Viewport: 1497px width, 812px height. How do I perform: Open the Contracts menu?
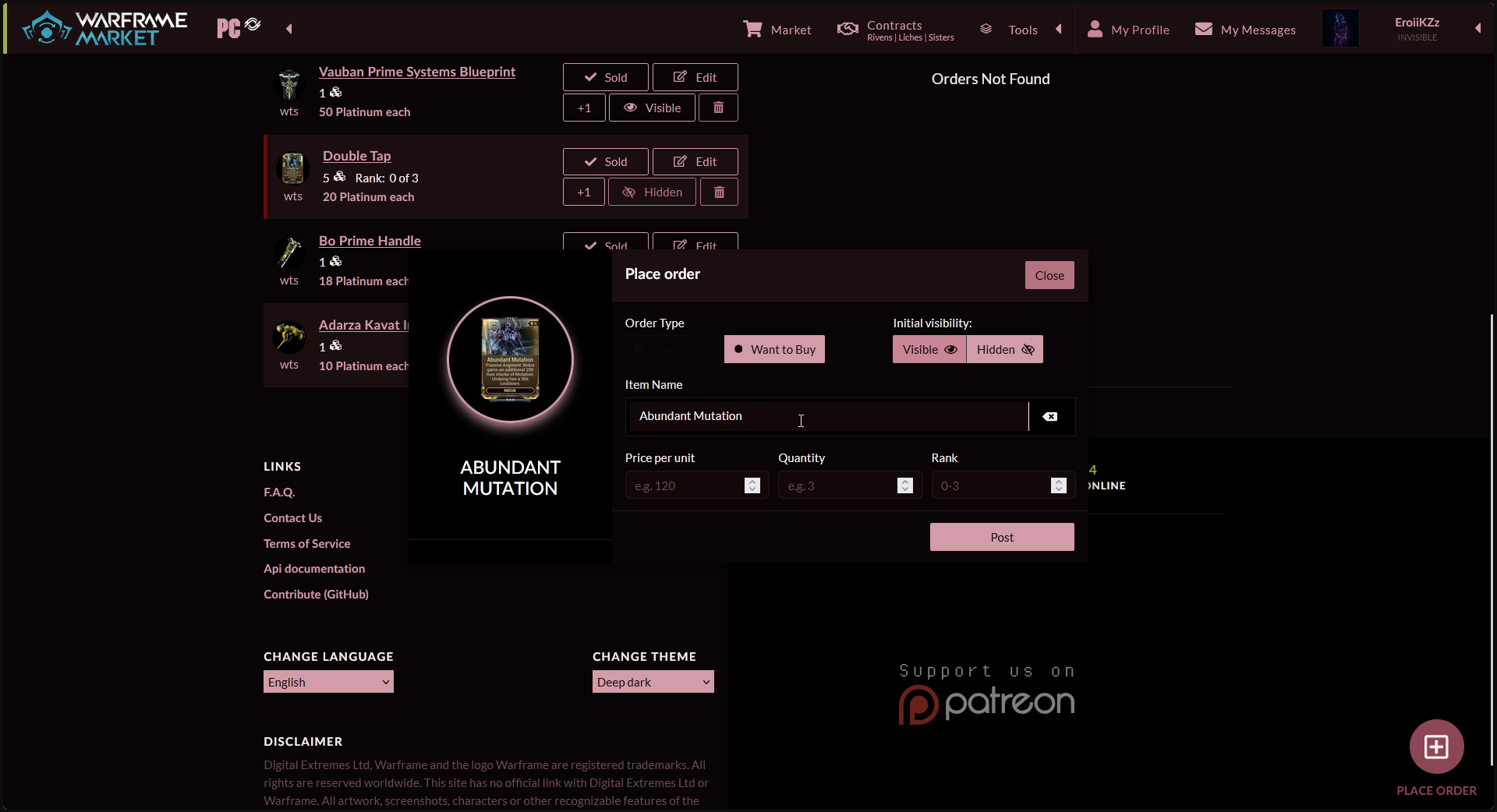click(x=896, y=30)
